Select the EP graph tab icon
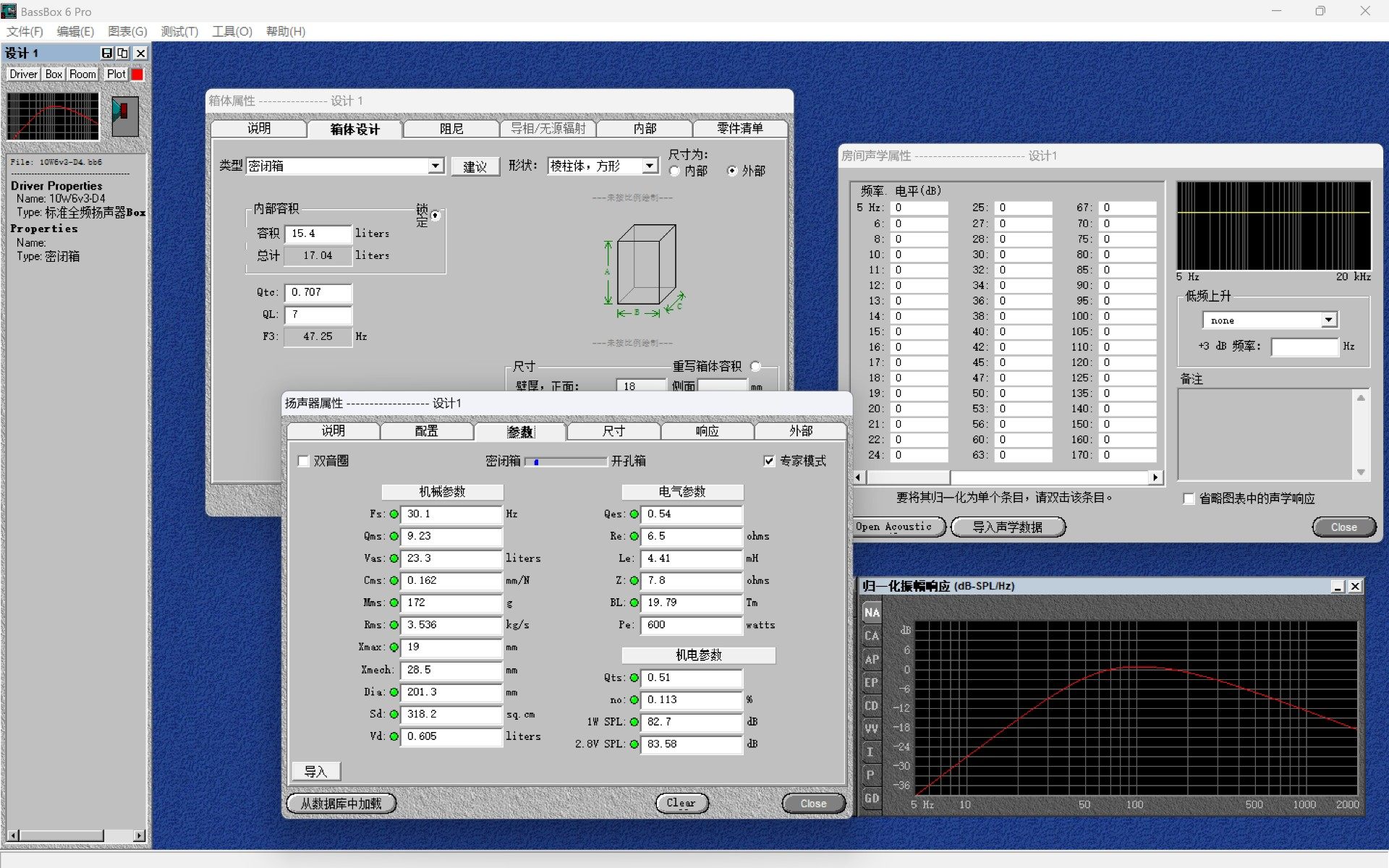Screen dimensions: 1389x868 tap(872, 683)
